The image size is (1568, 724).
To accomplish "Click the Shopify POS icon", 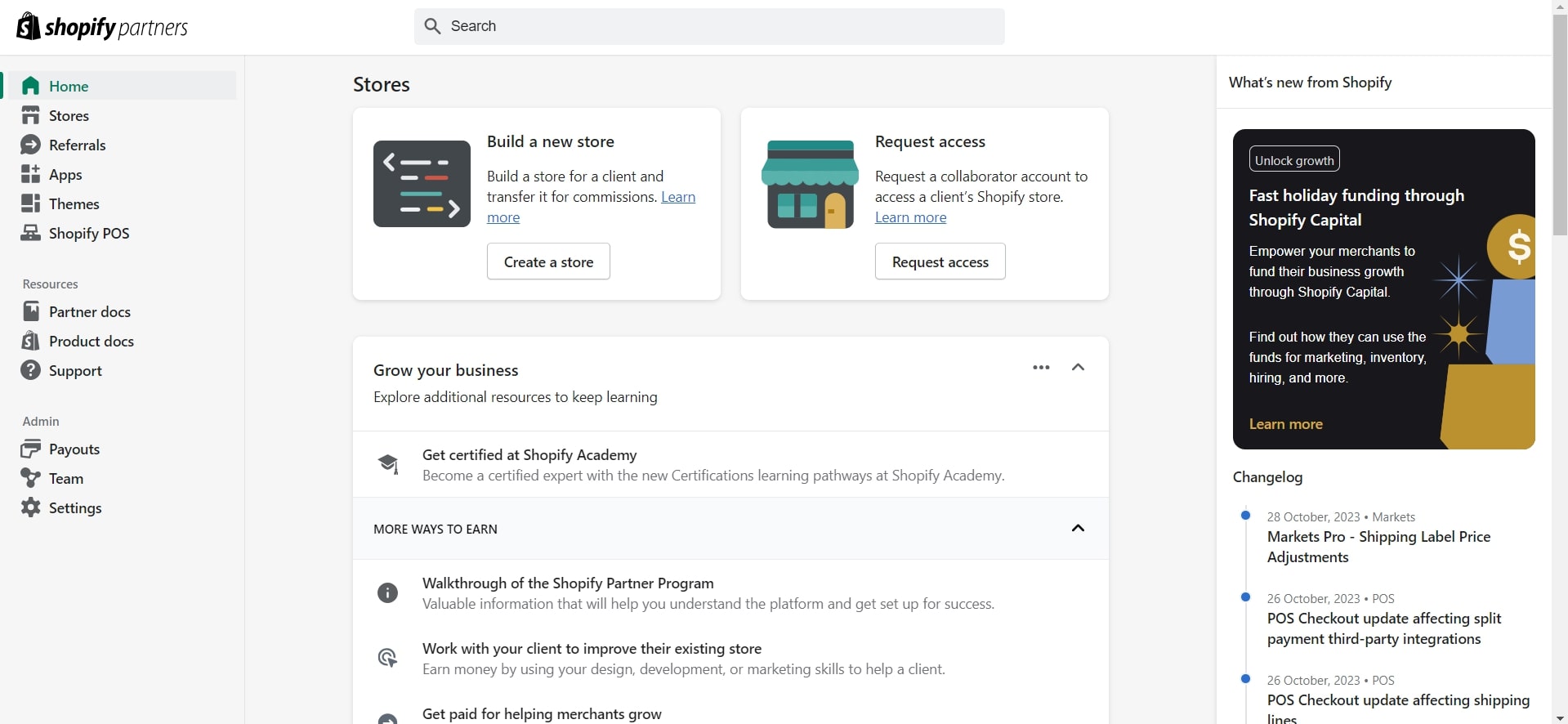I will [x=31, y=233].
